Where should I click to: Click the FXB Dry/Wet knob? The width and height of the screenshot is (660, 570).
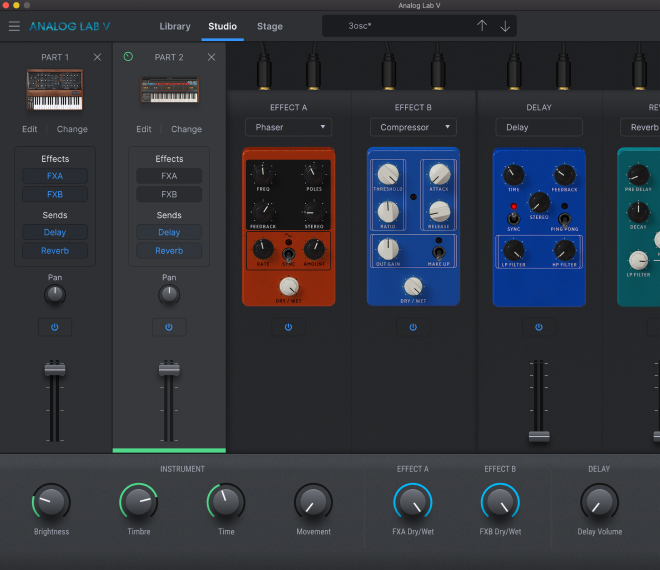click(500, 502)
